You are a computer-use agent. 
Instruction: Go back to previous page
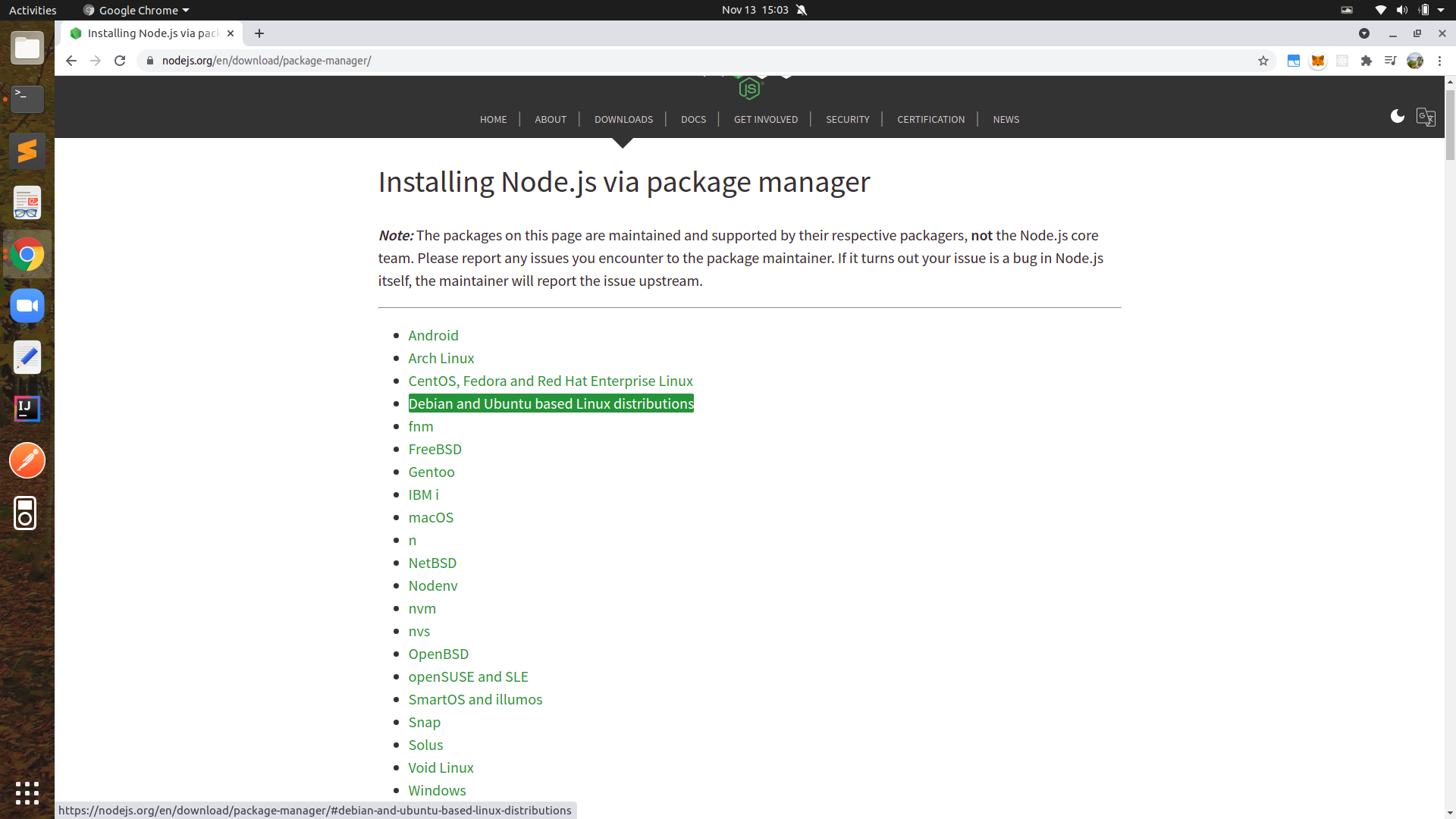click(71, 61)
